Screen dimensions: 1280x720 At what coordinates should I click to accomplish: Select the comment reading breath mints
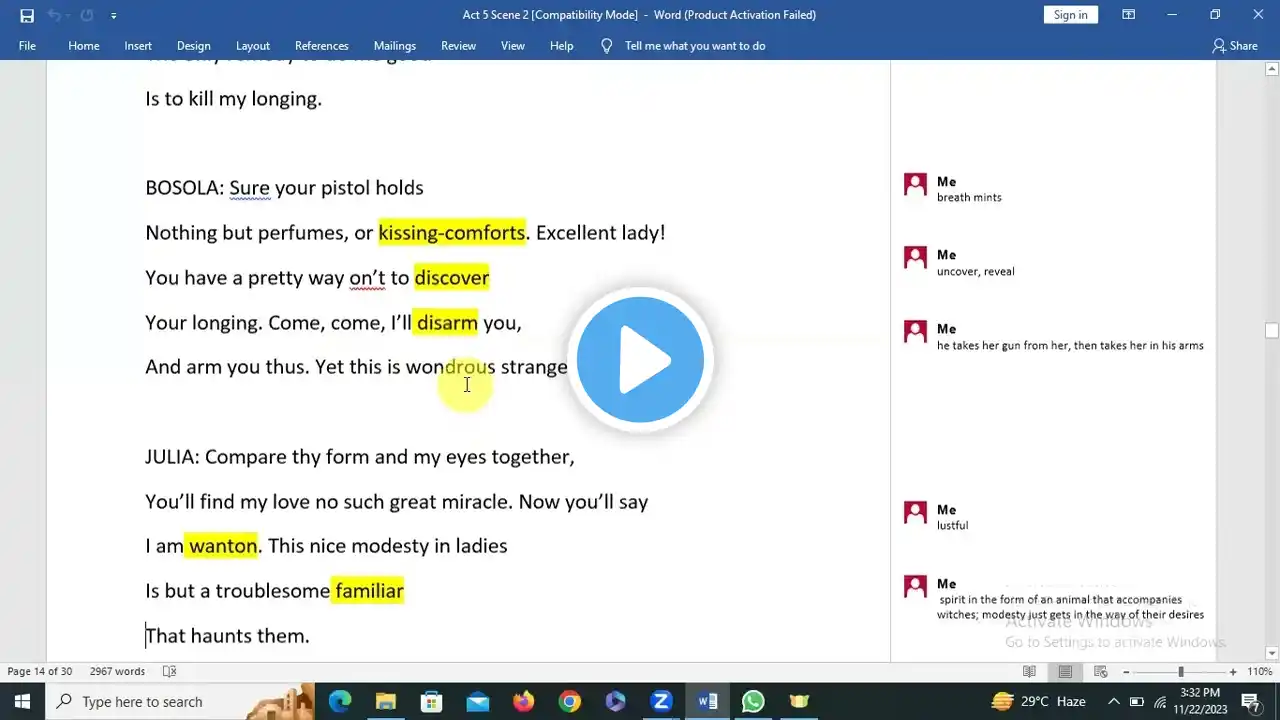969,198
